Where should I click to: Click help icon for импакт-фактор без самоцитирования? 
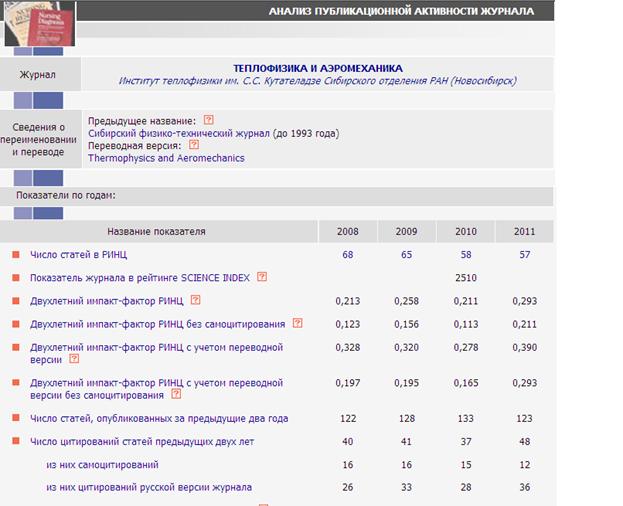(x=298, y=323)
